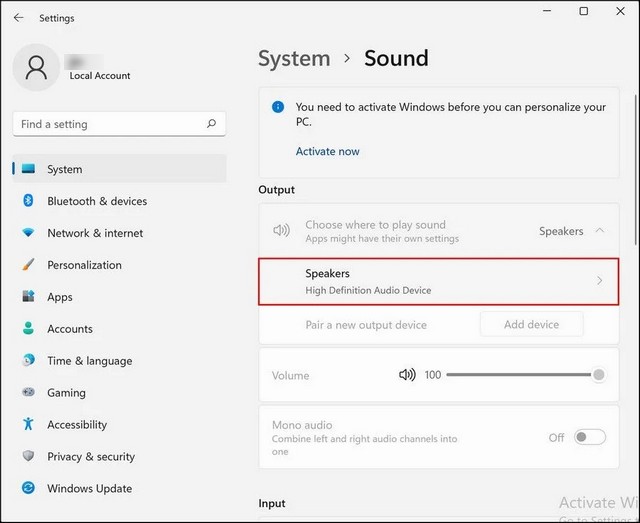Click the Activate now link
Image resolution: width=640 pixels, height=523 pixels.
coord(327,151)
